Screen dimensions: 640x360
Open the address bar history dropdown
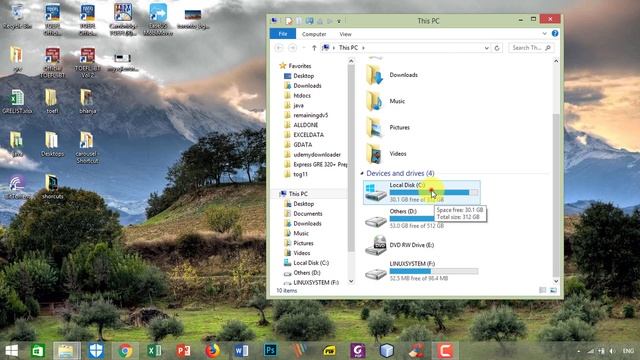[487, 48]
